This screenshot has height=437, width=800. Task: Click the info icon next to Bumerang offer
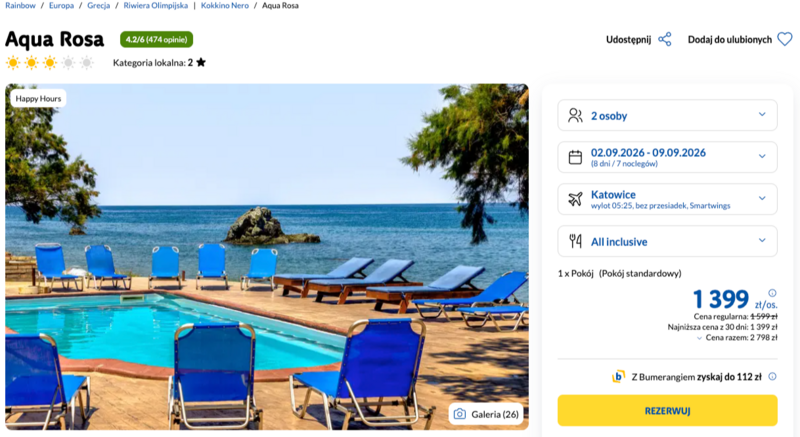(x=772, y=376)
